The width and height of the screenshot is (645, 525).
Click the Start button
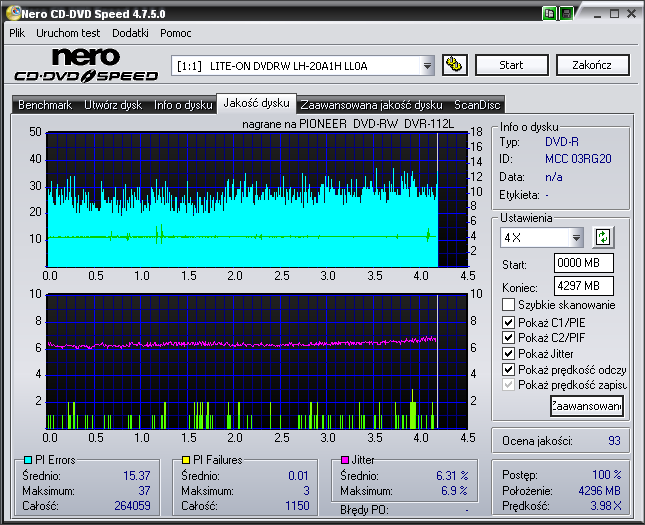[x=511, y=65]
